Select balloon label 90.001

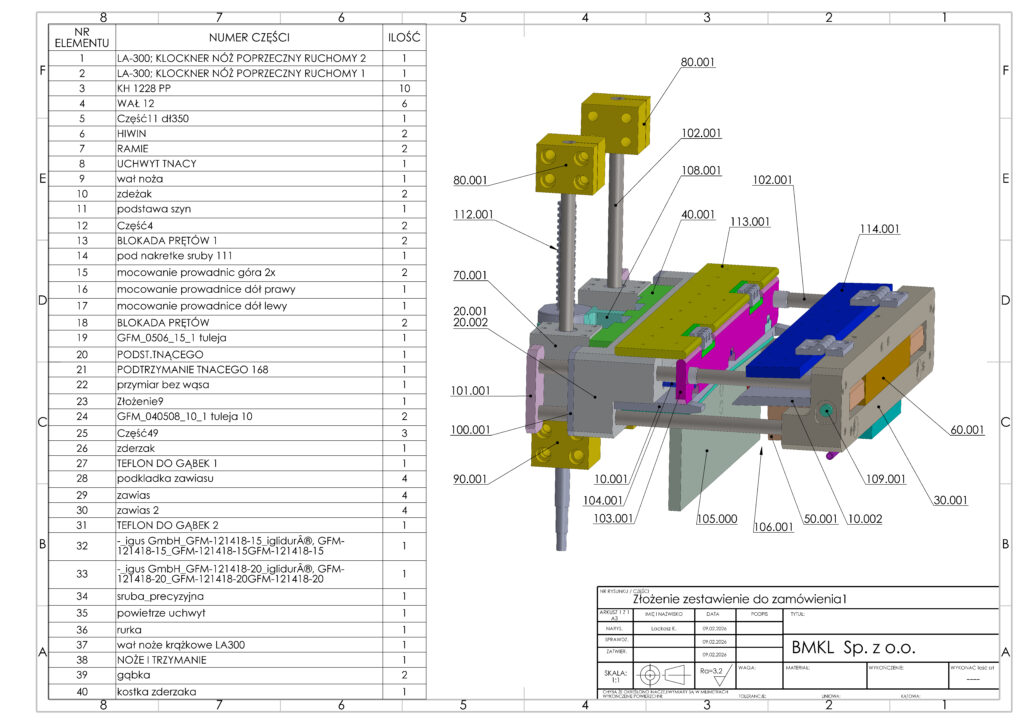coord(470,479)
